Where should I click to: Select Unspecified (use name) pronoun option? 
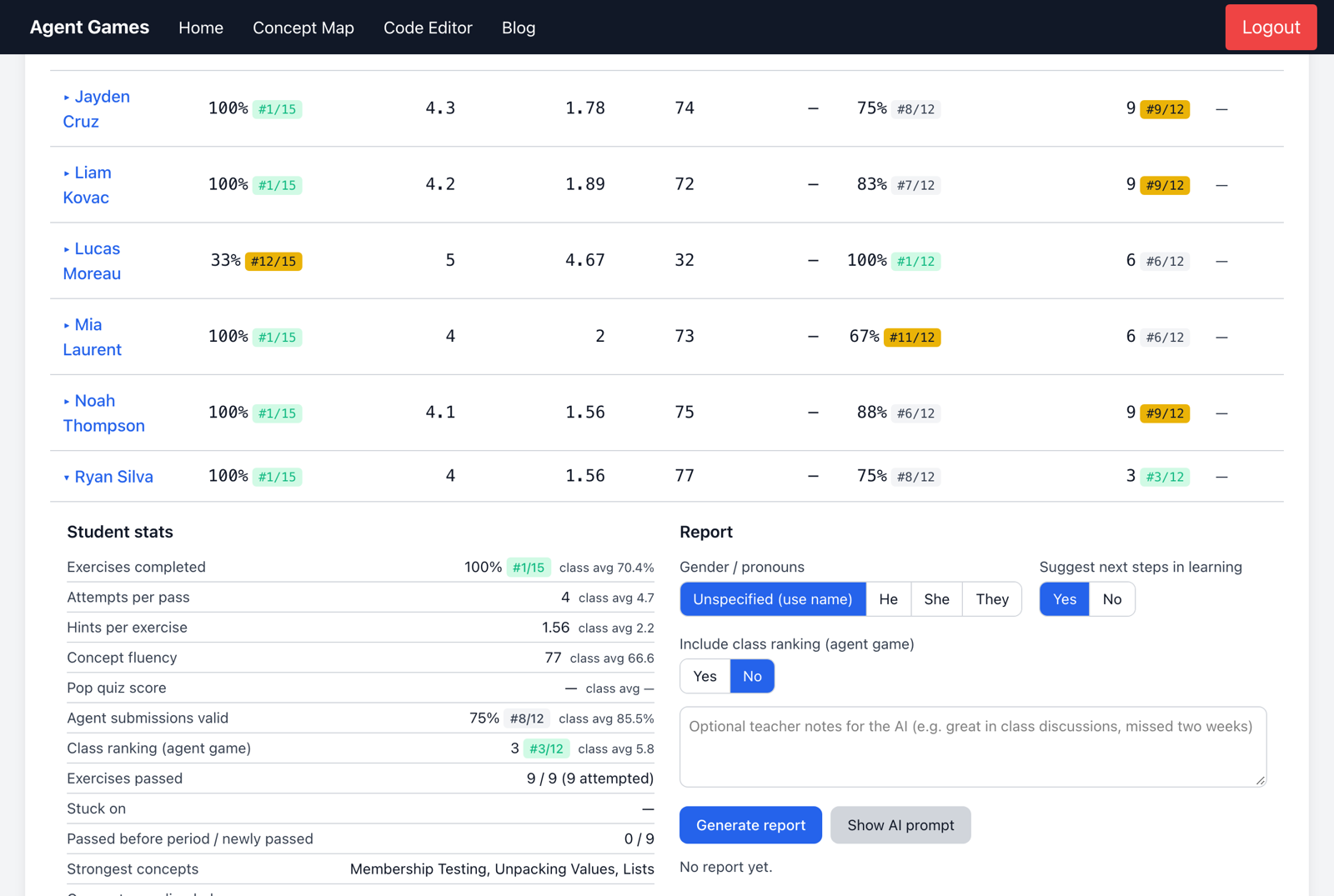773,599
